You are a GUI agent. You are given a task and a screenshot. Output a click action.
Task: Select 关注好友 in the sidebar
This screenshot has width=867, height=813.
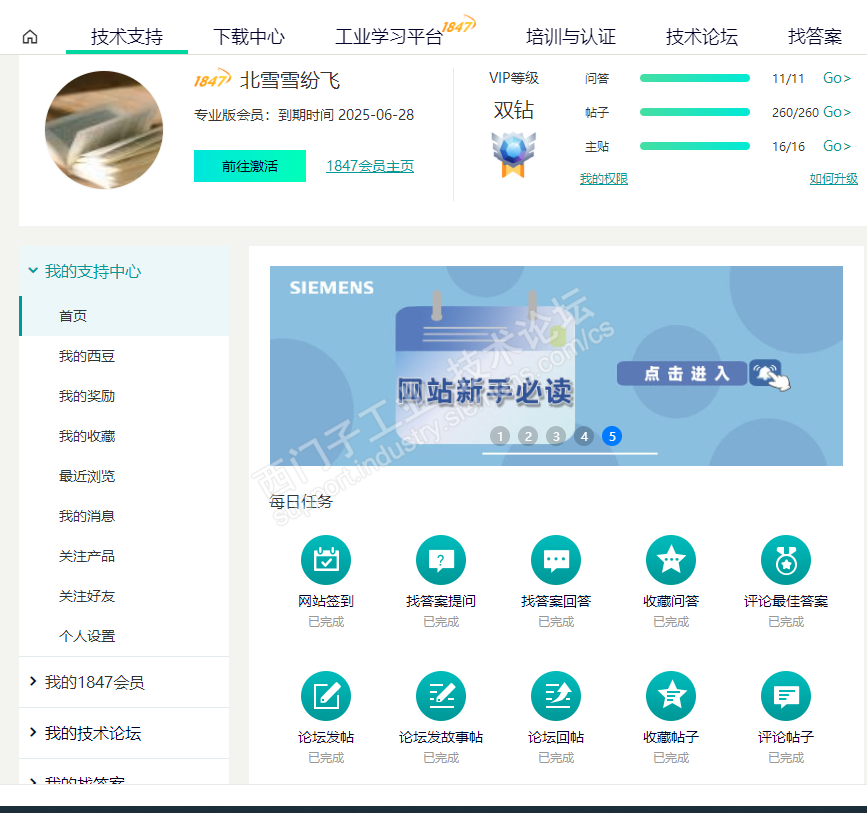point(87,596)
